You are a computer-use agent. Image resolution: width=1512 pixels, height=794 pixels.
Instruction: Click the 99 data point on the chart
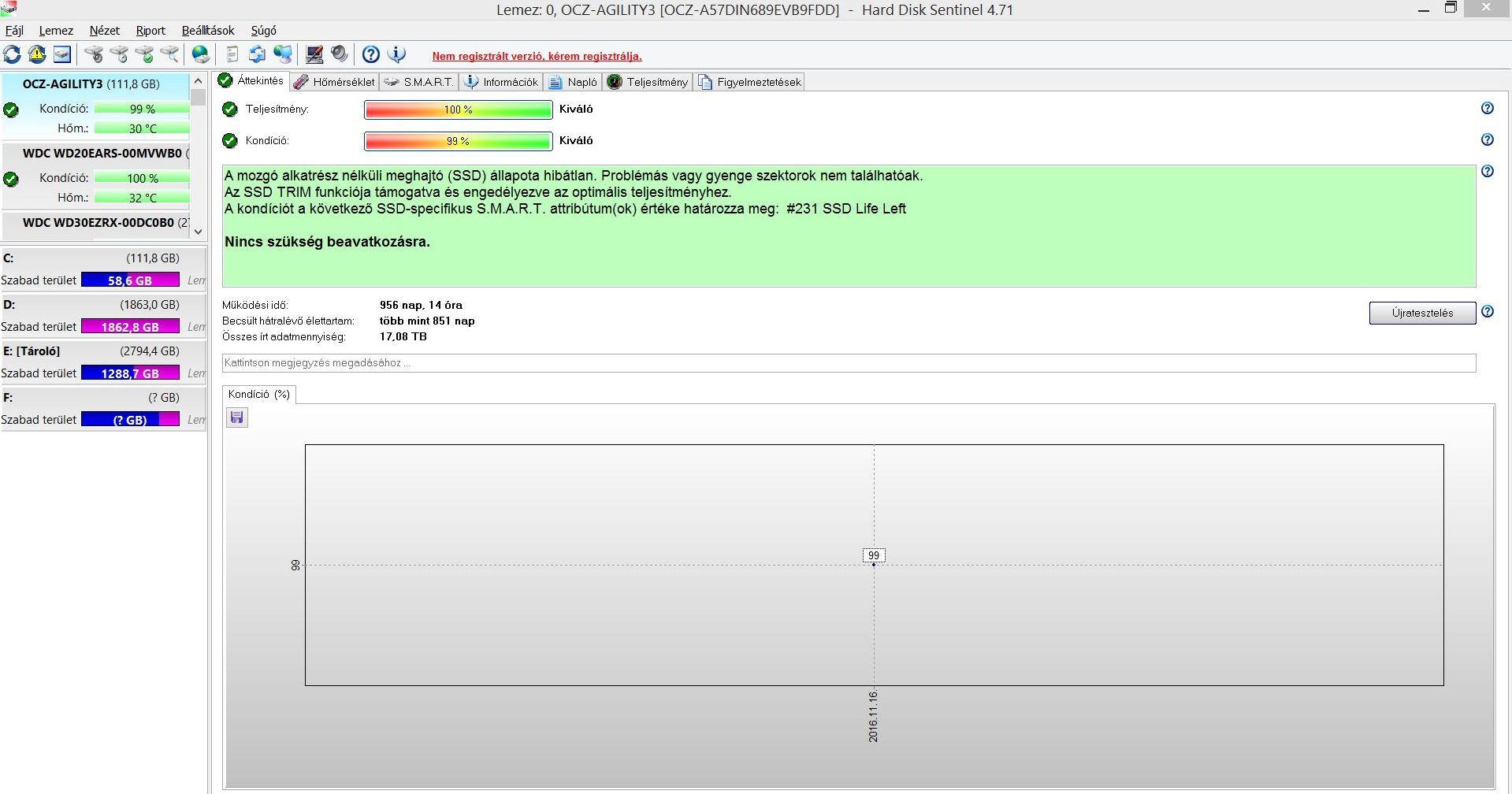[x=874, y=564]
